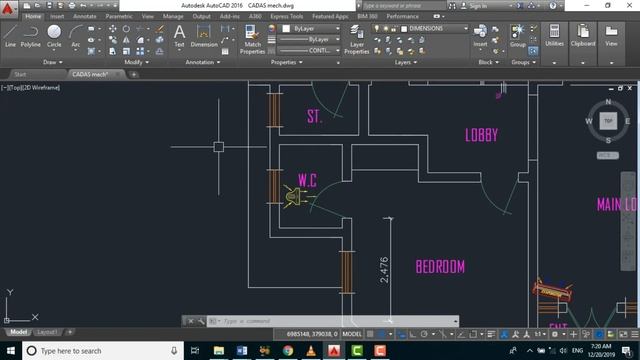Select the Rectangular Array tool
The height and width of the screenshot is (360, 640).
(140, 51)
